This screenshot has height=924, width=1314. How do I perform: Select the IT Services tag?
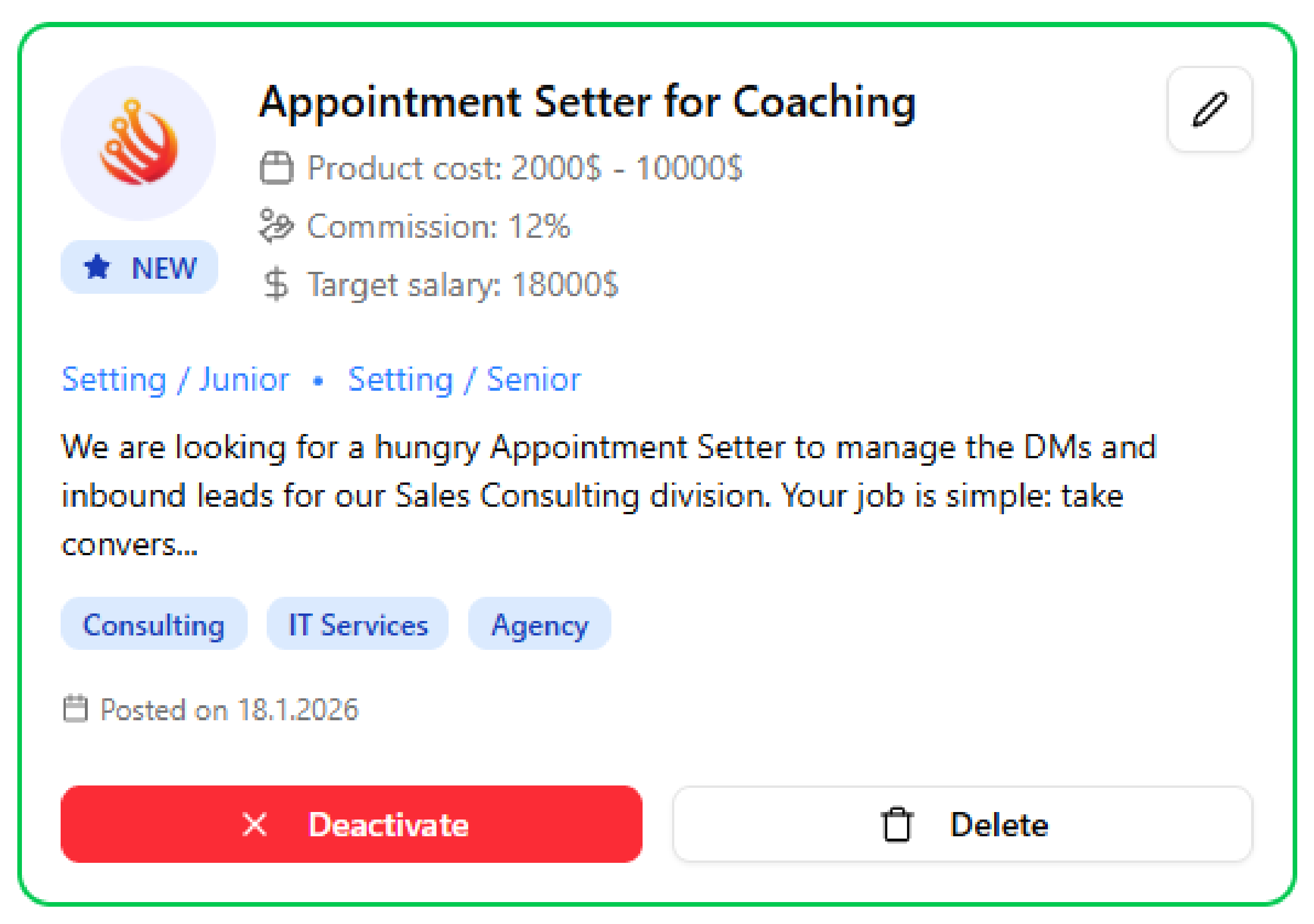(357, 624)
